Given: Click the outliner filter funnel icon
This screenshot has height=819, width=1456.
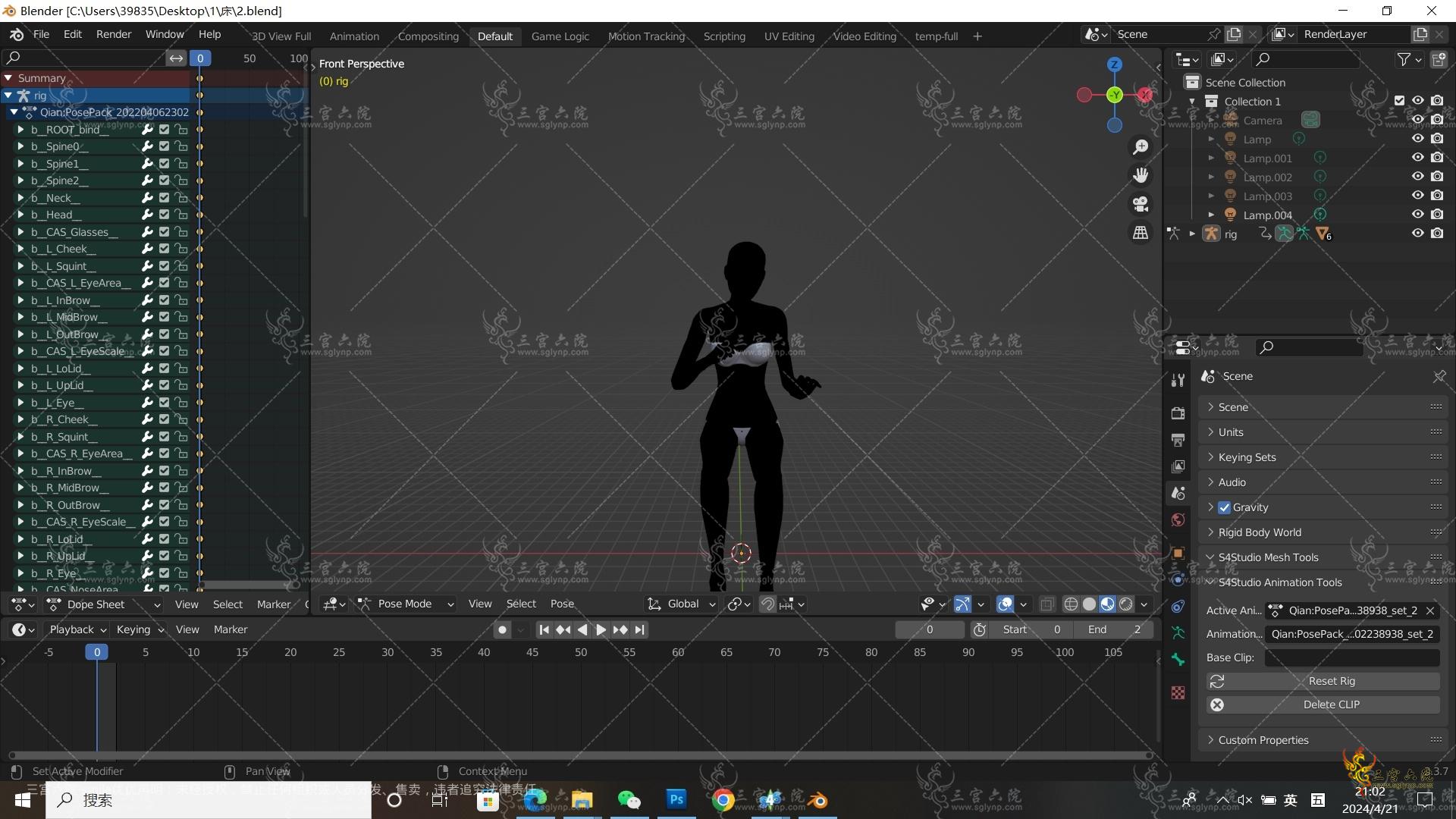Looking at the screenshot, I should point(1404,59).
